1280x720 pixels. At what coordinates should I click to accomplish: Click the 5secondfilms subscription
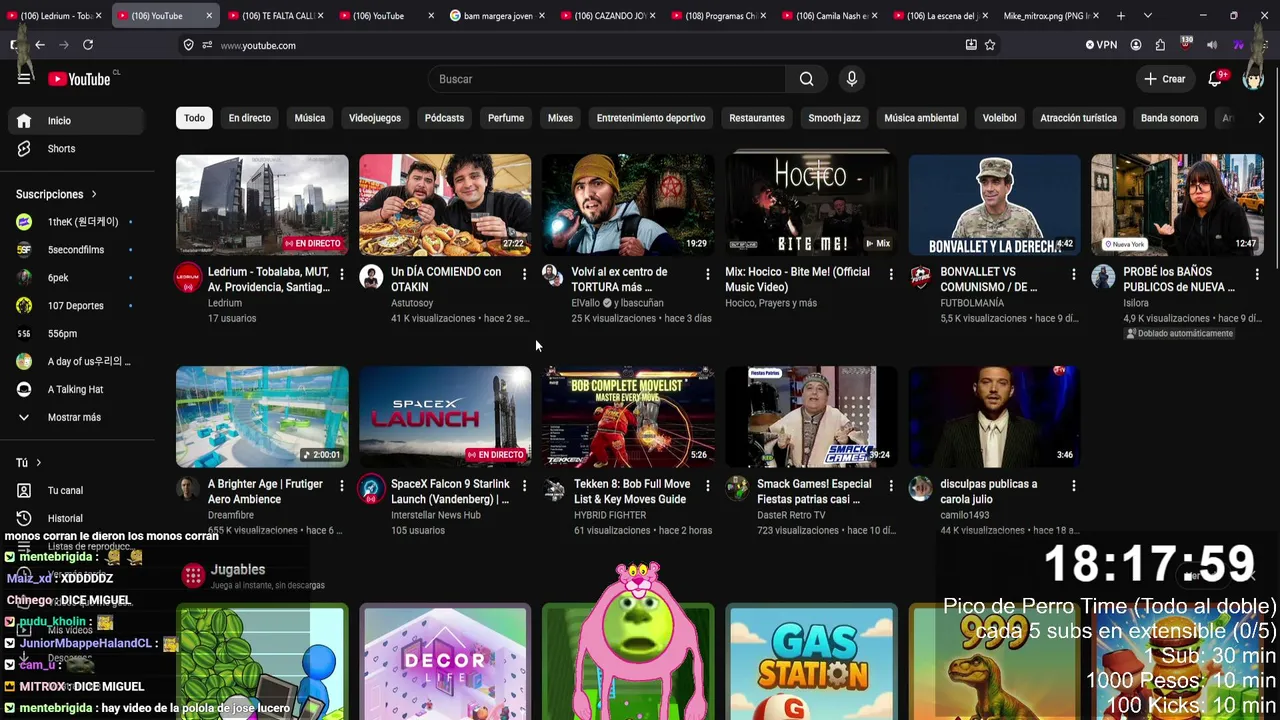(x=77, y=250)
